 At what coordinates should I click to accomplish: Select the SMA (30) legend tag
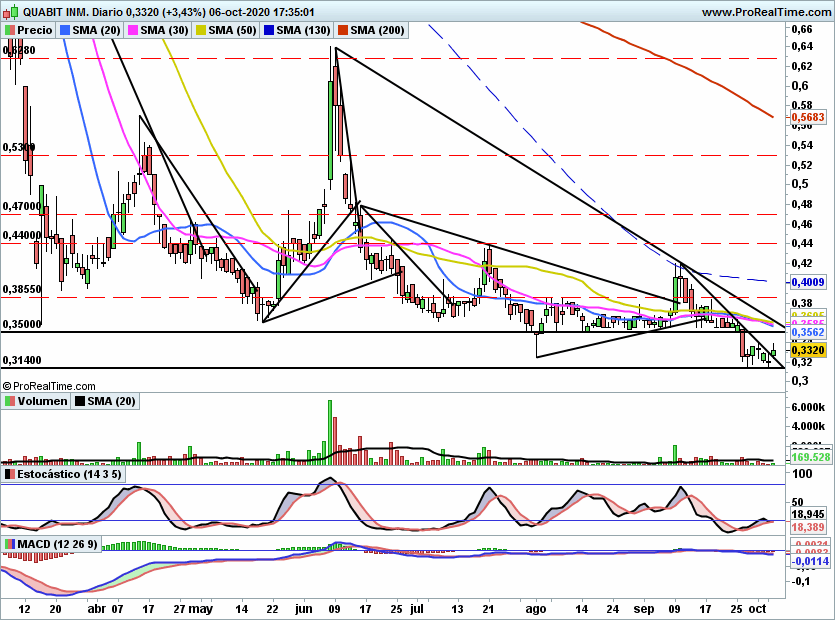[x=158, y=30]
